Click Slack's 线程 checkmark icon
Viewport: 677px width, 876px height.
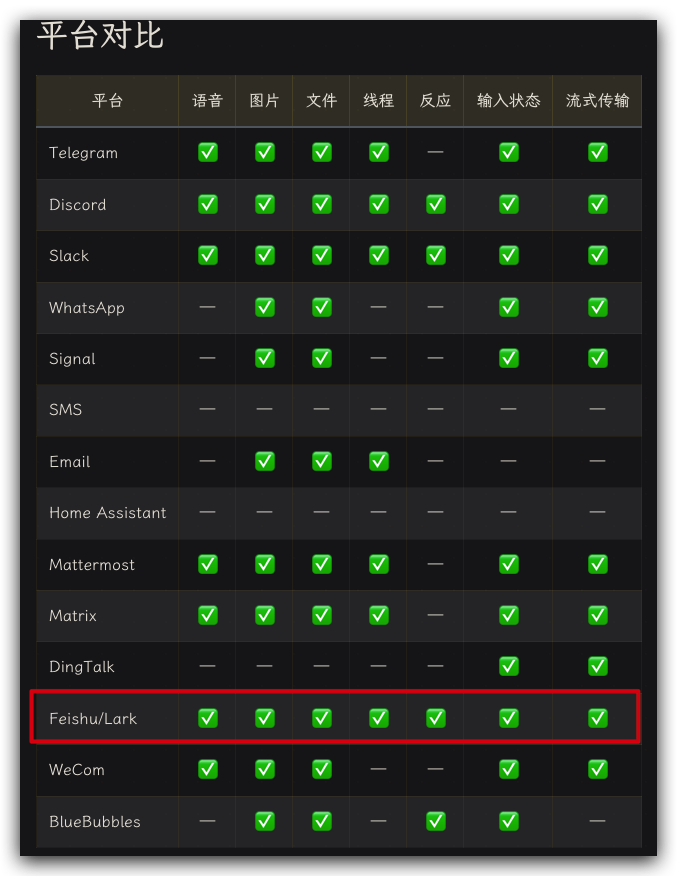378,255
